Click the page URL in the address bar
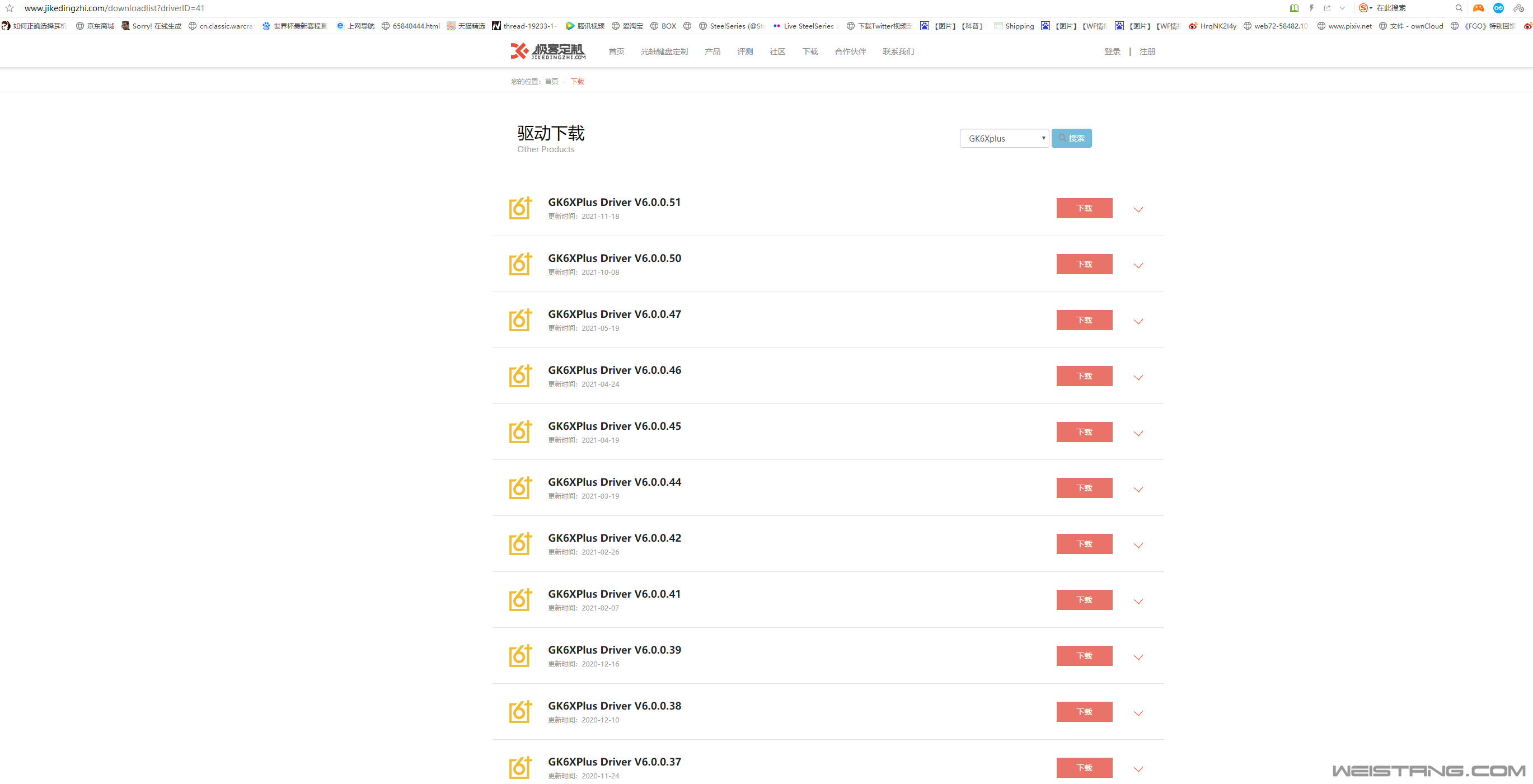1533x784 pixels. tap(114, 8)
